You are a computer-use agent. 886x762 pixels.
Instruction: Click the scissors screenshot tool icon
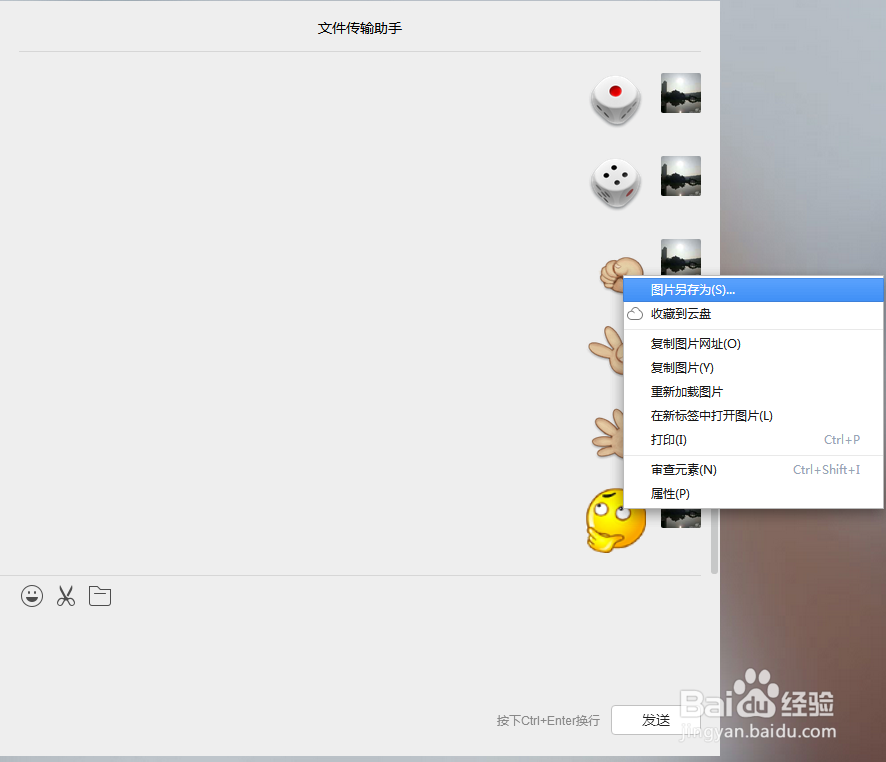66,596
